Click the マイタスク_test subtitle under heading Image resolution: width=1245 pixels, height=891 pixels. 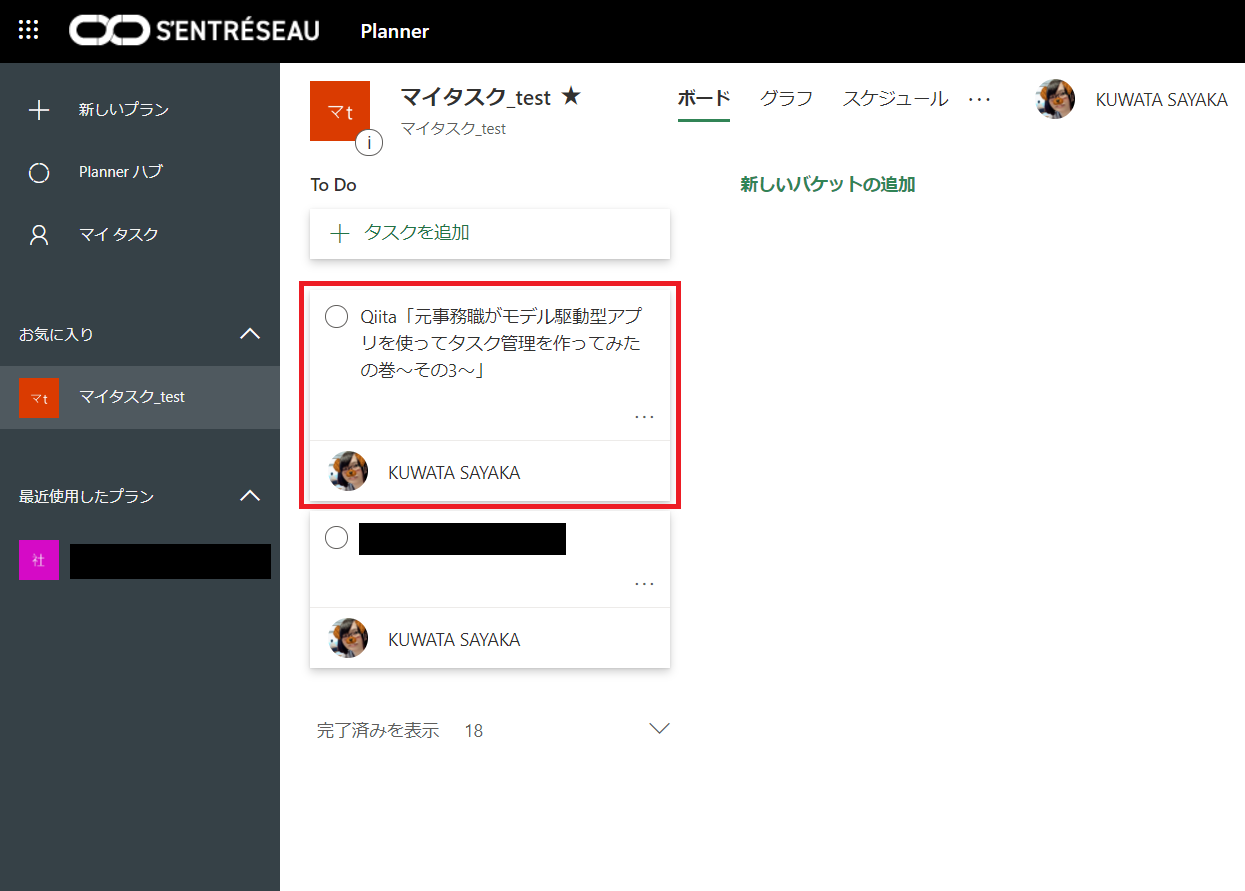[453, 129]
